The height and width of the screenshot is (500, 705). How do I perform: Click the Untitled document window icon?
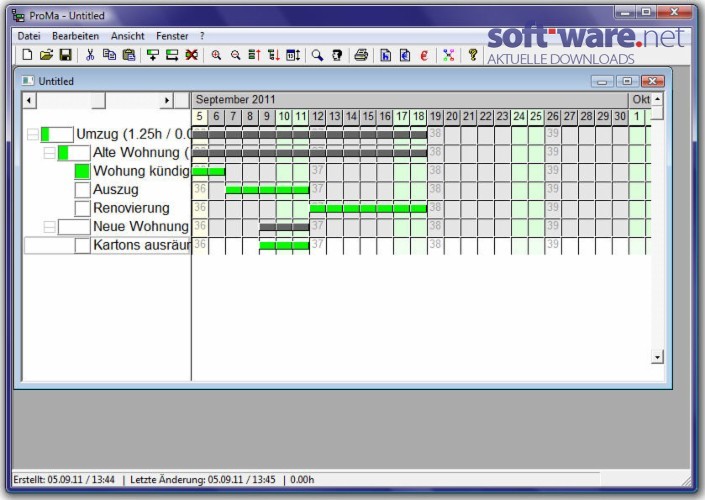pos(28,80)
